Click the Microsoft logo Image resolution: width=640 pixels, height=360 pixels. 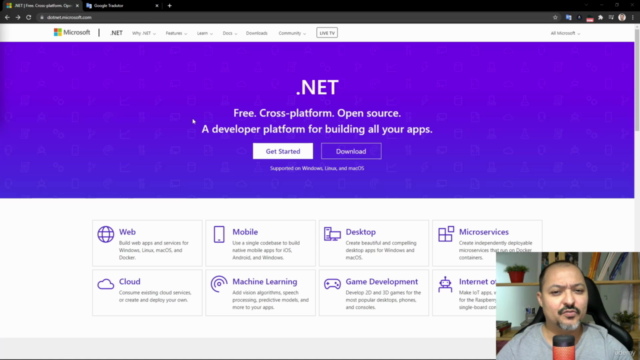pos(72,32)
